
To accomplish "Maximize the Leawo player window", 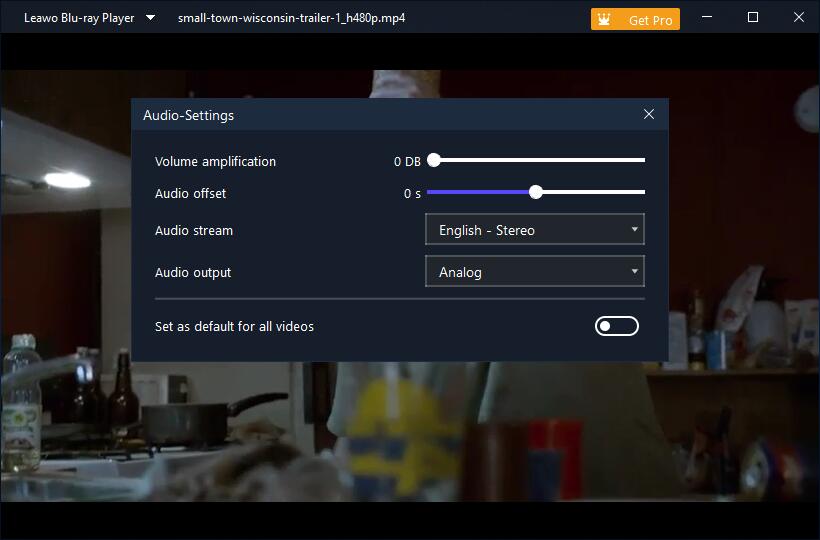I will click(x=753, y=18).
